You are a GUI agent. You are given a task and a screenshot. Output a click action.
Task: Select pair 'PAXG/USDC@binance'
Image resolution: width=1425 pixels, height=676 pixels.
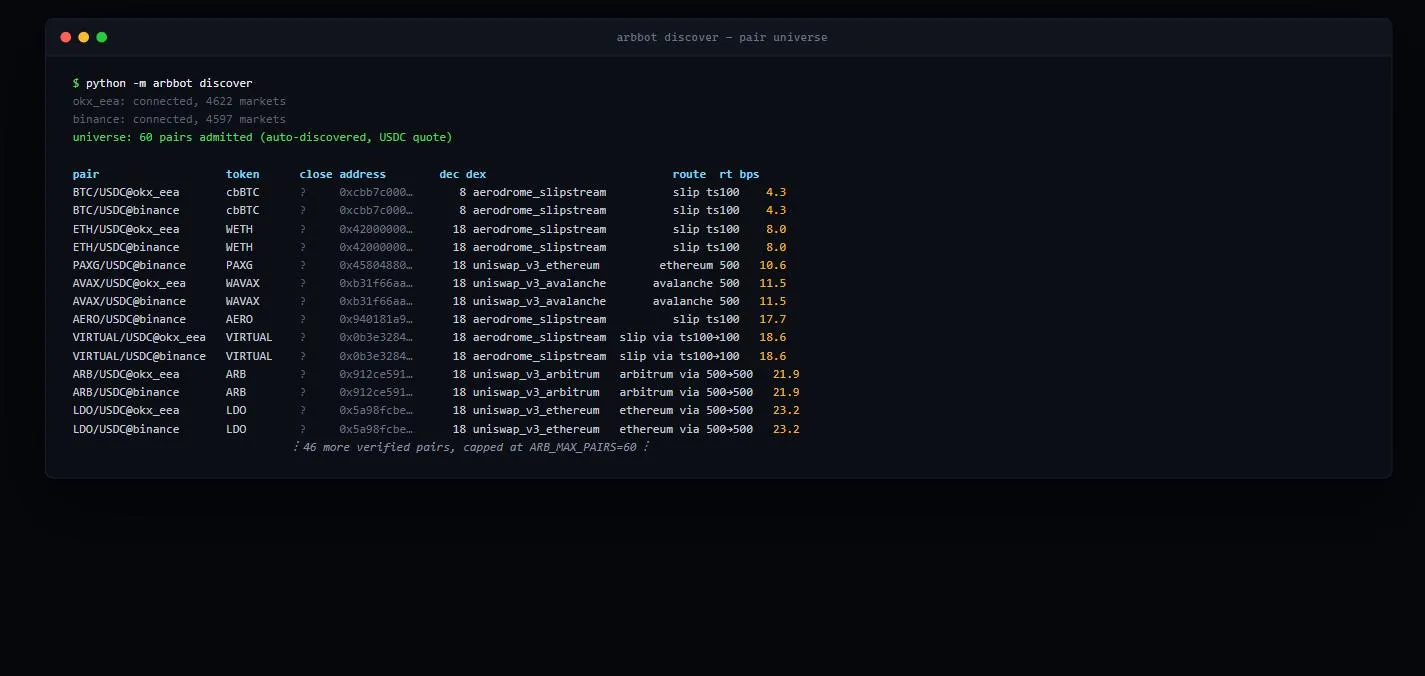pos(129,265)
